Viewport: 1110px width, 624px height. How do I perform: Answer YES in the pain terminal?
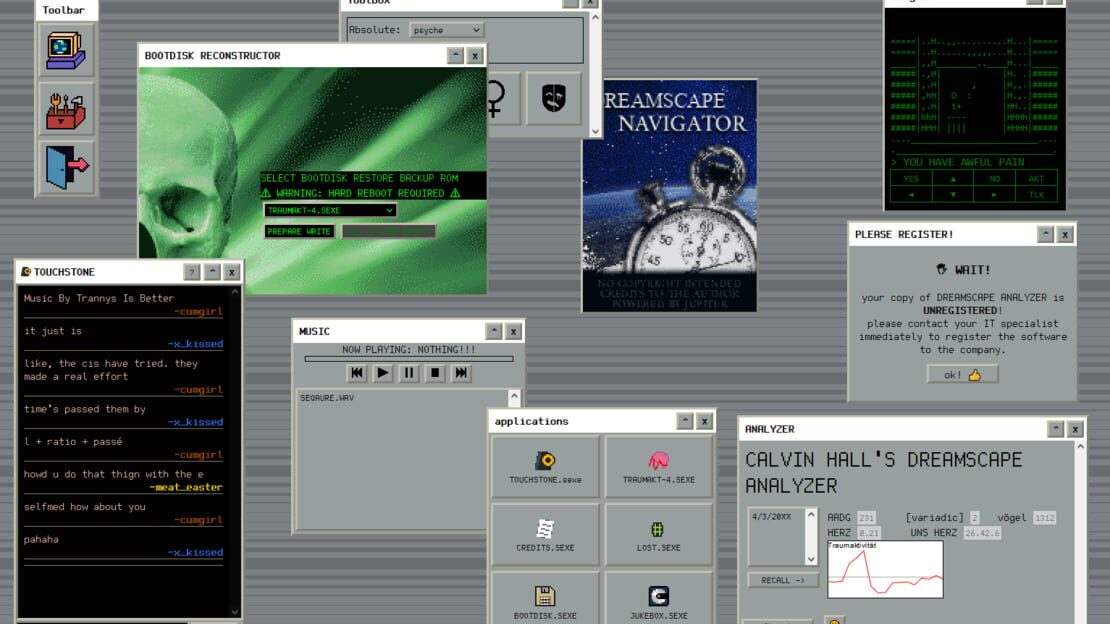tap(911, 178)
